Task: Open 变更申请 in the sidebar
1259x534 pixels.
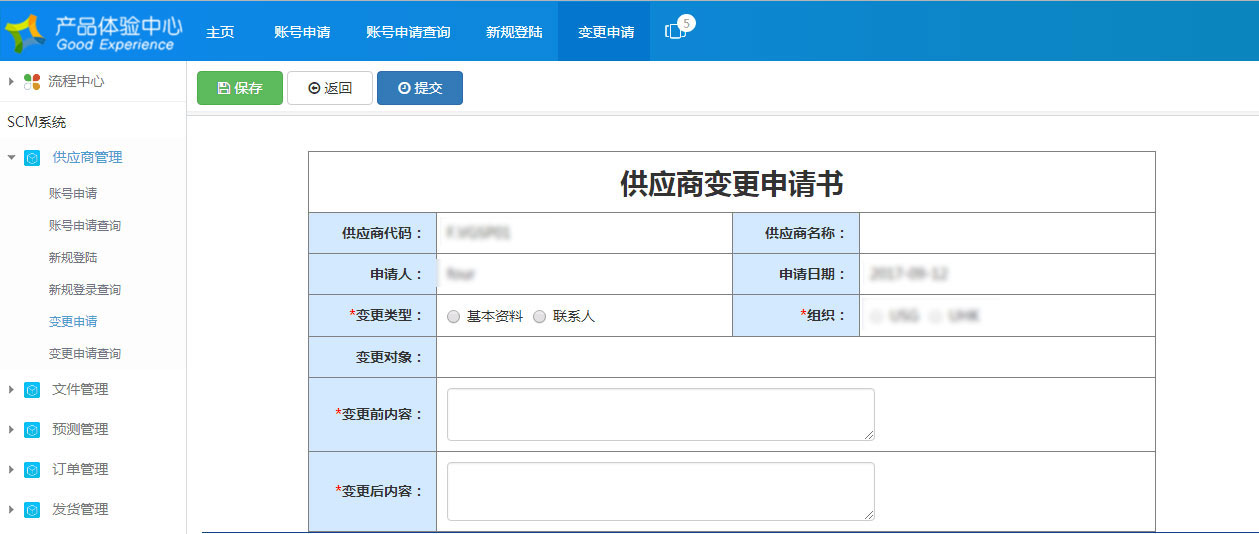Action: click(x=73, y=322)
